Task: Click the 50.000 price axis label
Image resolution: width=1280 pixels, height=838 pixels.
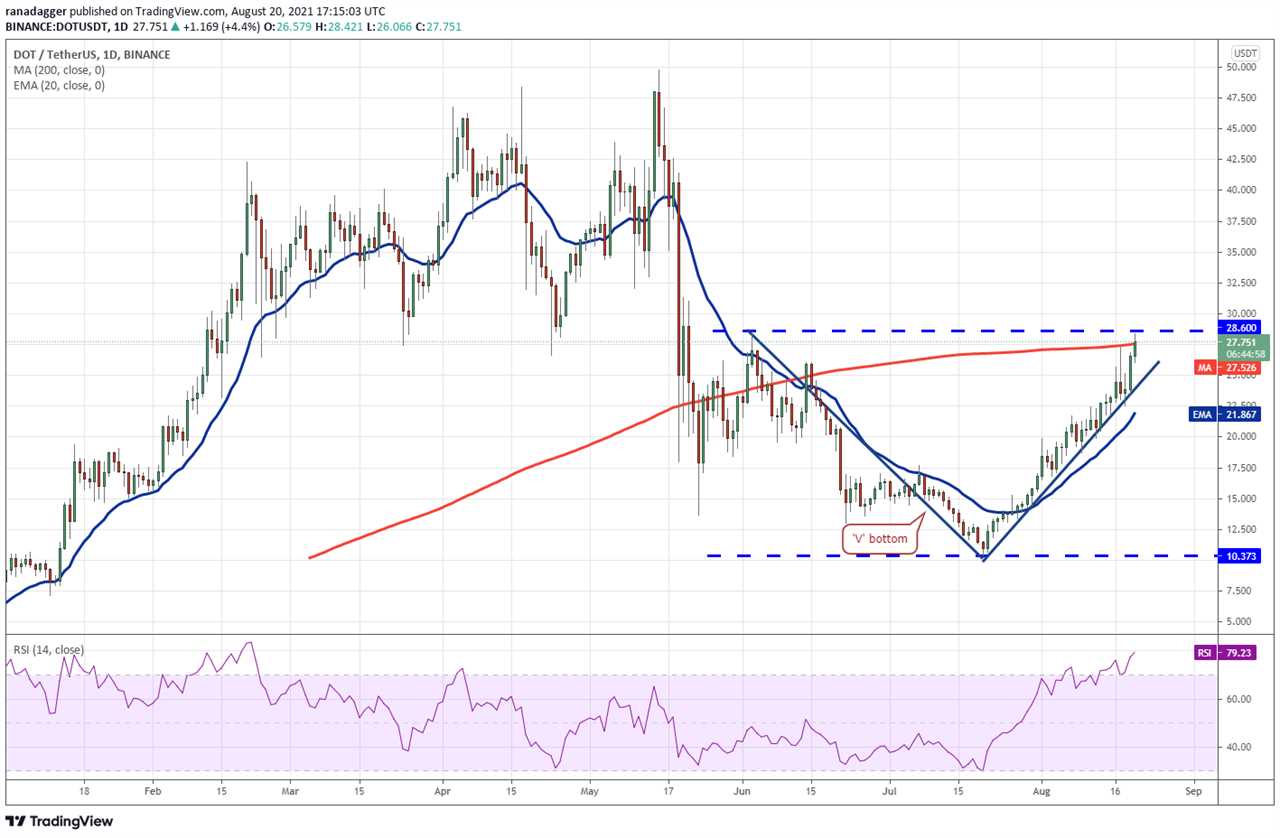Action: point(1243,67)
